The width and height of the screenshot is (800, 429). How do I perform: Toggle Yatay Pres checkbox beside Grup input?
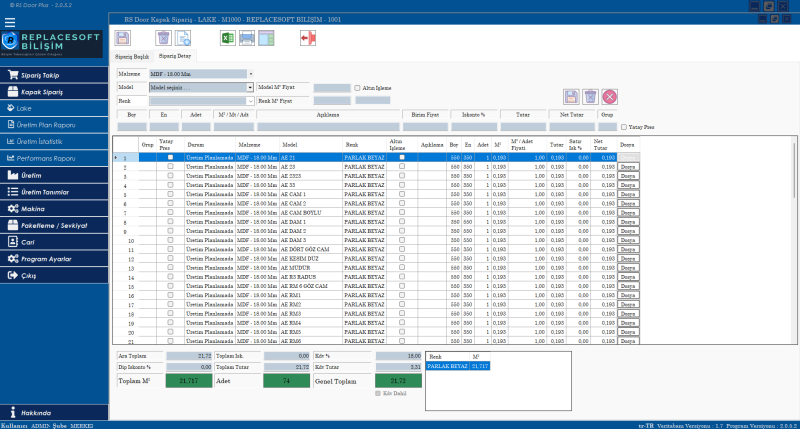(623, 127)
